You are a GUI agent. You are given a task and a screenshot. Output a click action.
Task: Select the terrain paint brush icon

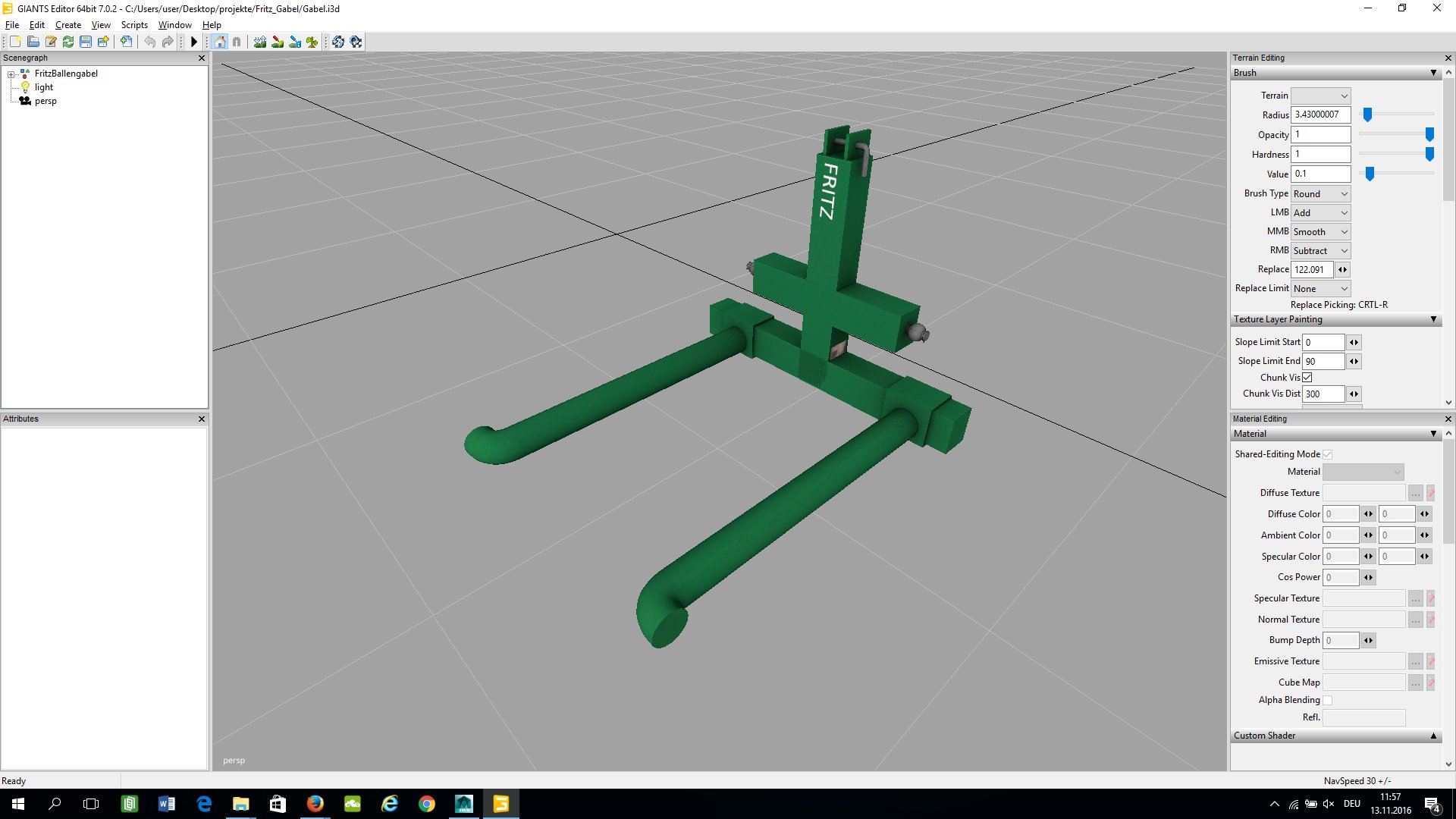click(278, 42)
